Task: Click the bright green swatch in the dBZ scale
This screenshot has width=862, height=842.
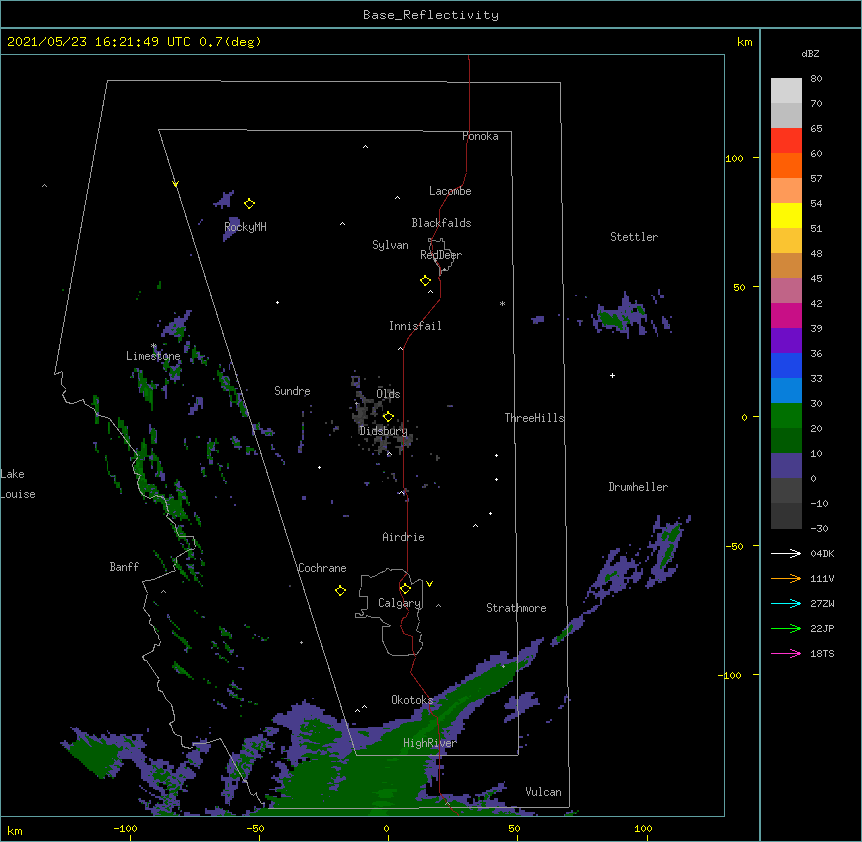Action: click(786, 416)
